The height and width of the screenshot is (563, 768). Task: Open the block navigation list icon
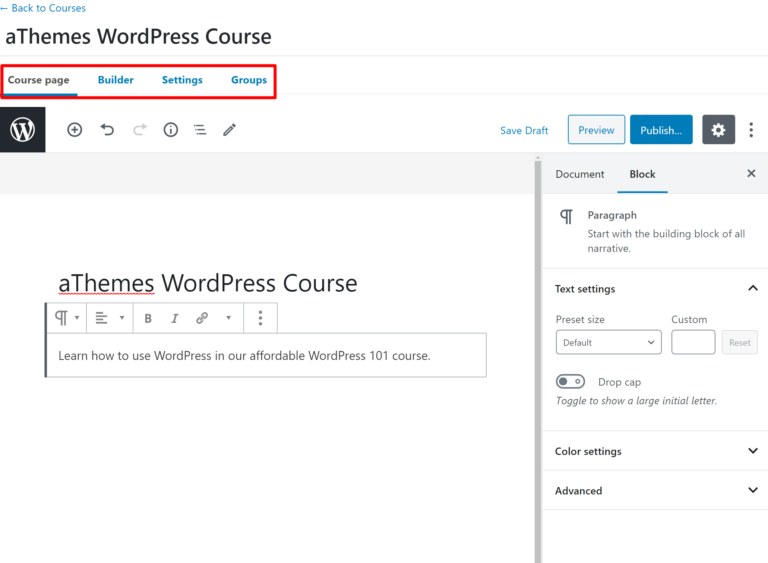200,130
